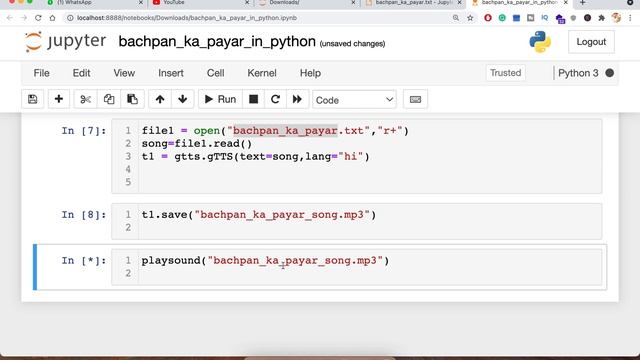Image resolution: width=640 pixels, height=360 pixels.
Task: Bookmark this page with the star icon
Action: 470,18
